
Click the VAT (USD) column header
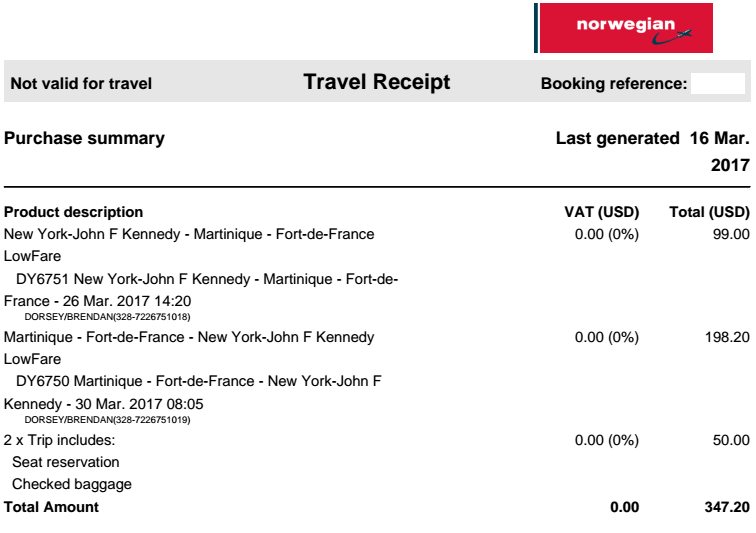click(x=602, y=212)
